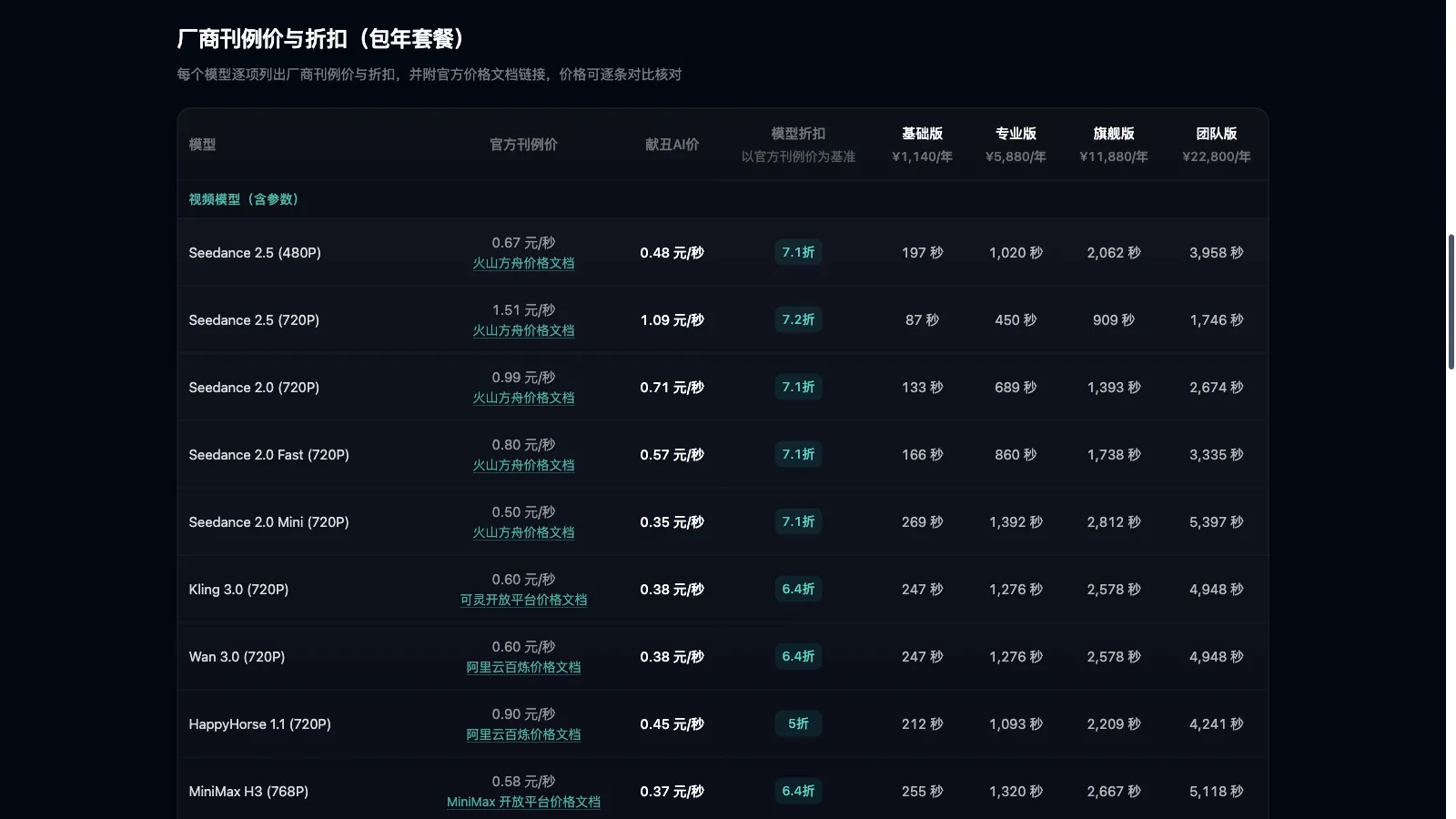
Task: Click the 6.4折 badge in the Kling 3.0 row
Action: 798,589
